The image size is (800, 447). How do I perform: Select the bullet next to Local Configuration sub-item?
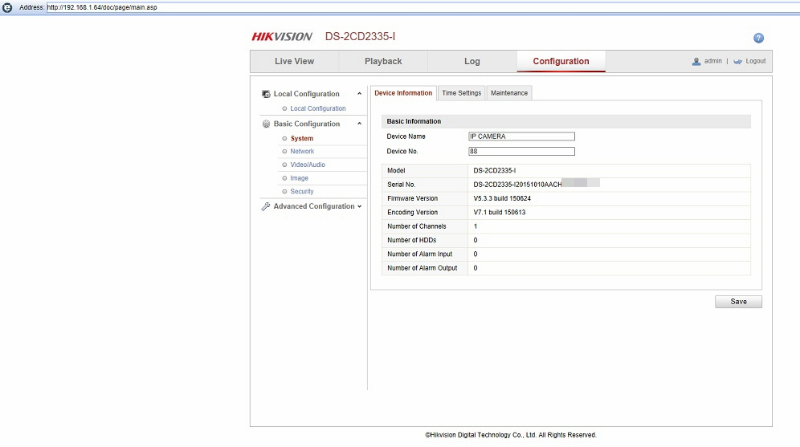tap(285, 109)
